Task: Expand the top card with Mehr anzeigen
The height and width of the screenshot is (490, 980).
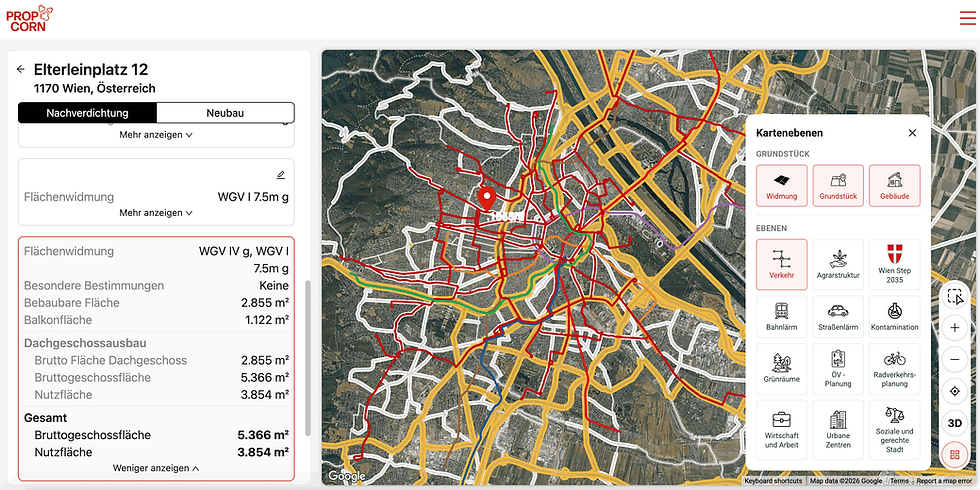Action: click(x=156, y=134)
